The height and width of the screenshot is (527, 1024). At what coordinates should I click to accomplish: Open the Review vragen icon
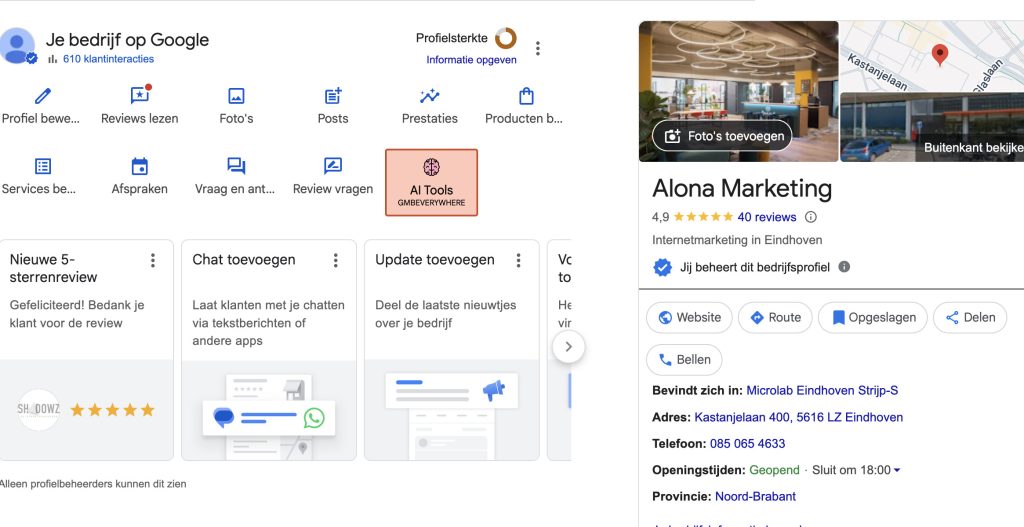[x=333, y=167]
